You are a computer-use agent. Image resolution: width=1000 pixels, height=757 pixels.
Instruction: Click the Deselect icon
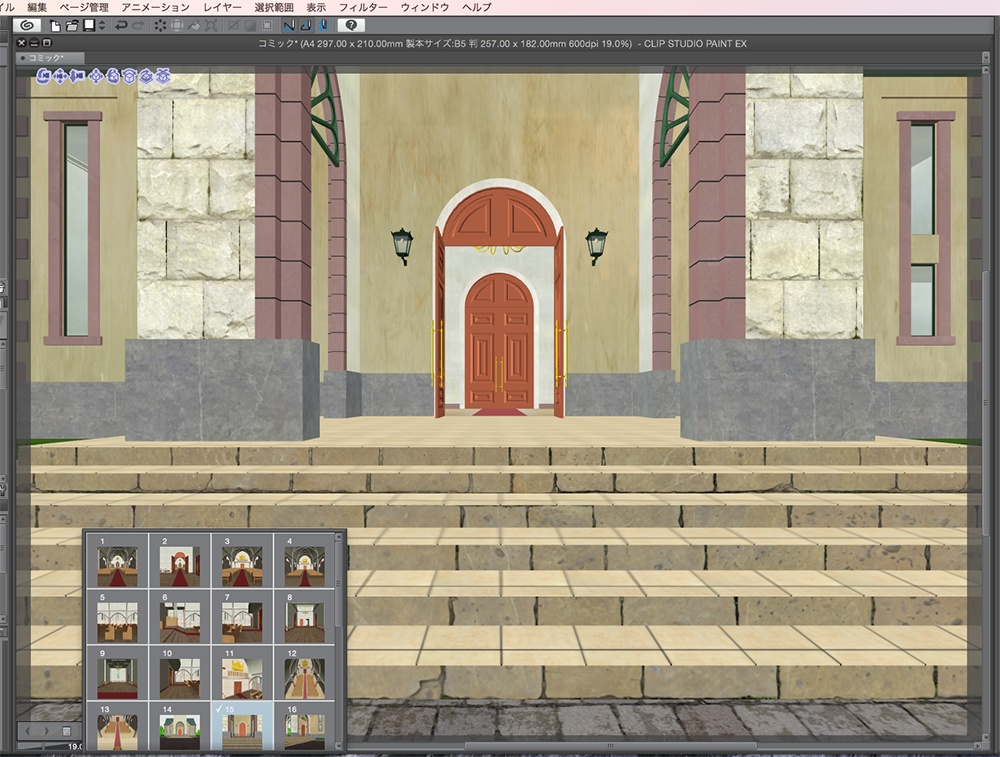[x=233, y=26]
